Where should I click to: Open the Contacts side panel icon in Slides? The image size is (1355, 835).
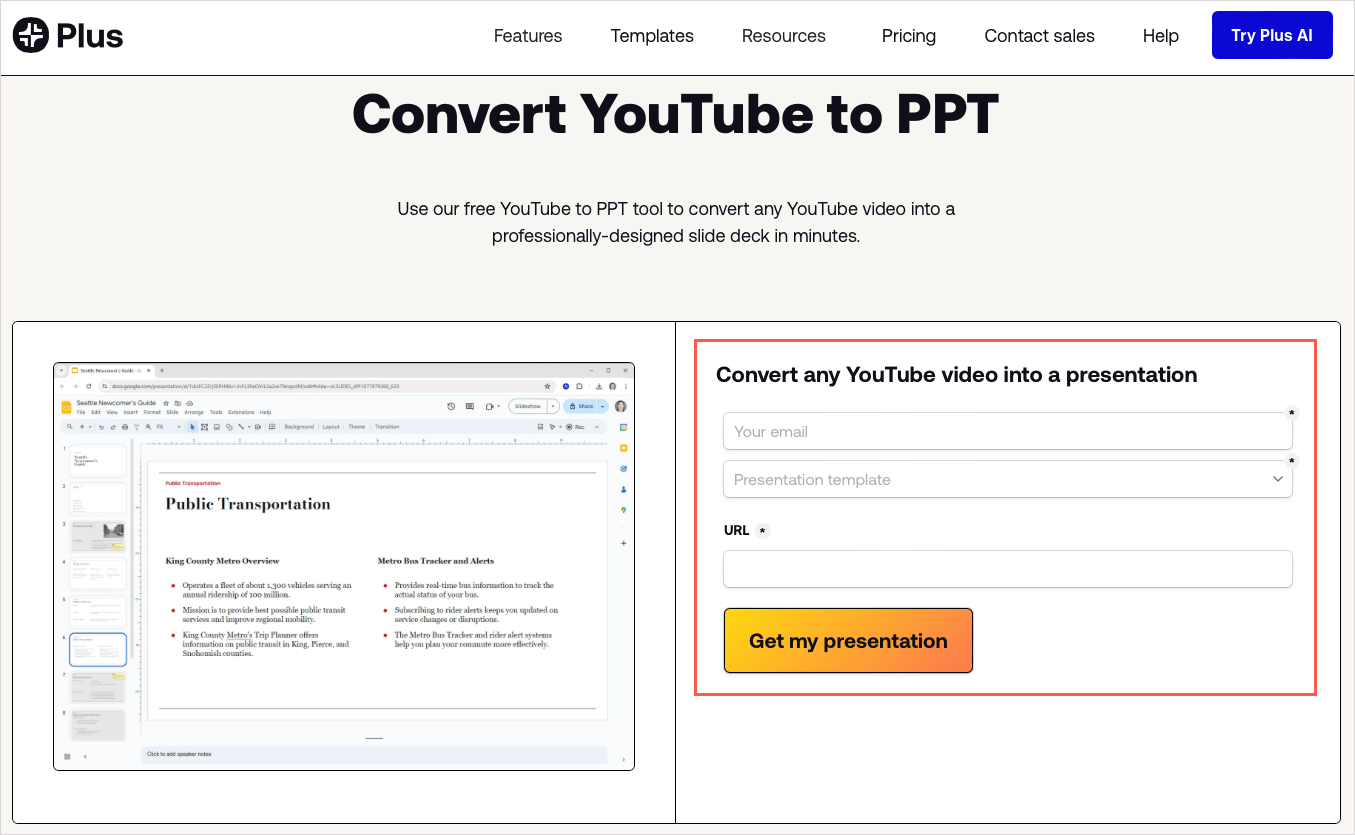[x=623, y=490]
